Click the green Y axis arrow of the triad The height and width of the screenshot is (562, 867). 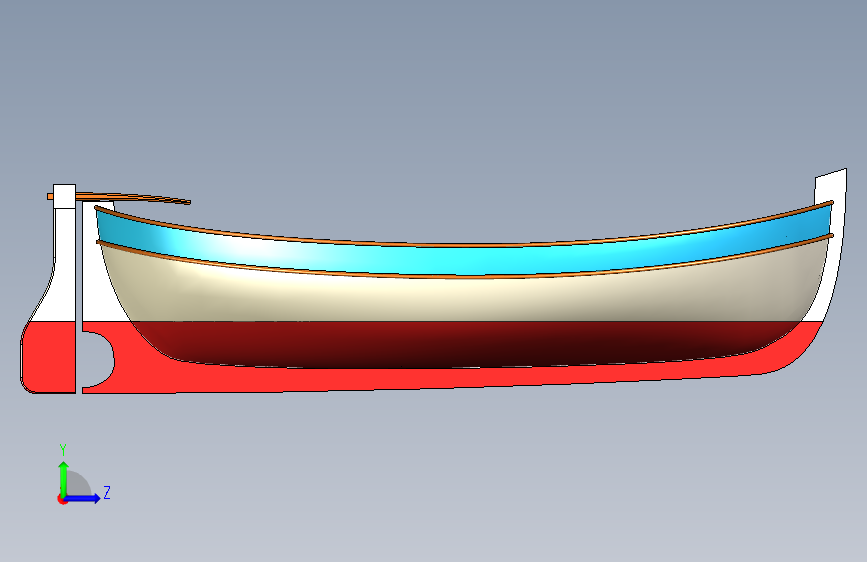click(64, 478)
